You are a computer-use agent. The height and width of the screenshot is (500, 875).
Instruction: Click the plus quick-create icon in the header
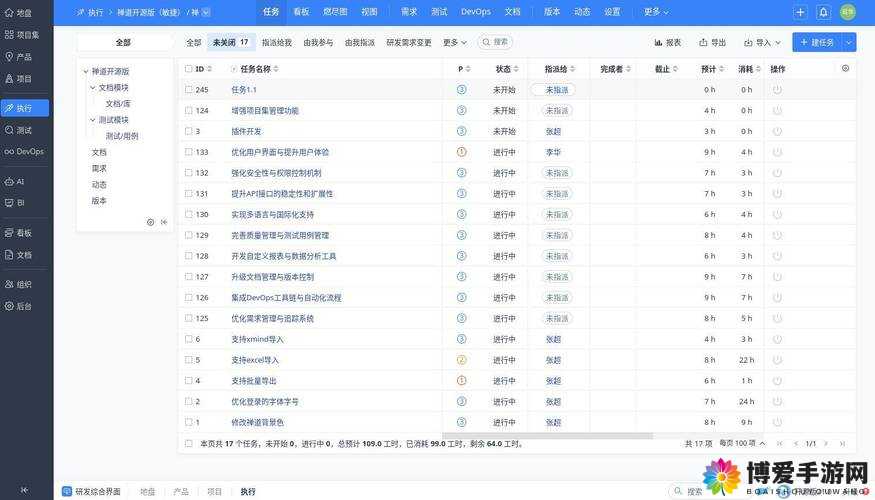click(800, 12)
